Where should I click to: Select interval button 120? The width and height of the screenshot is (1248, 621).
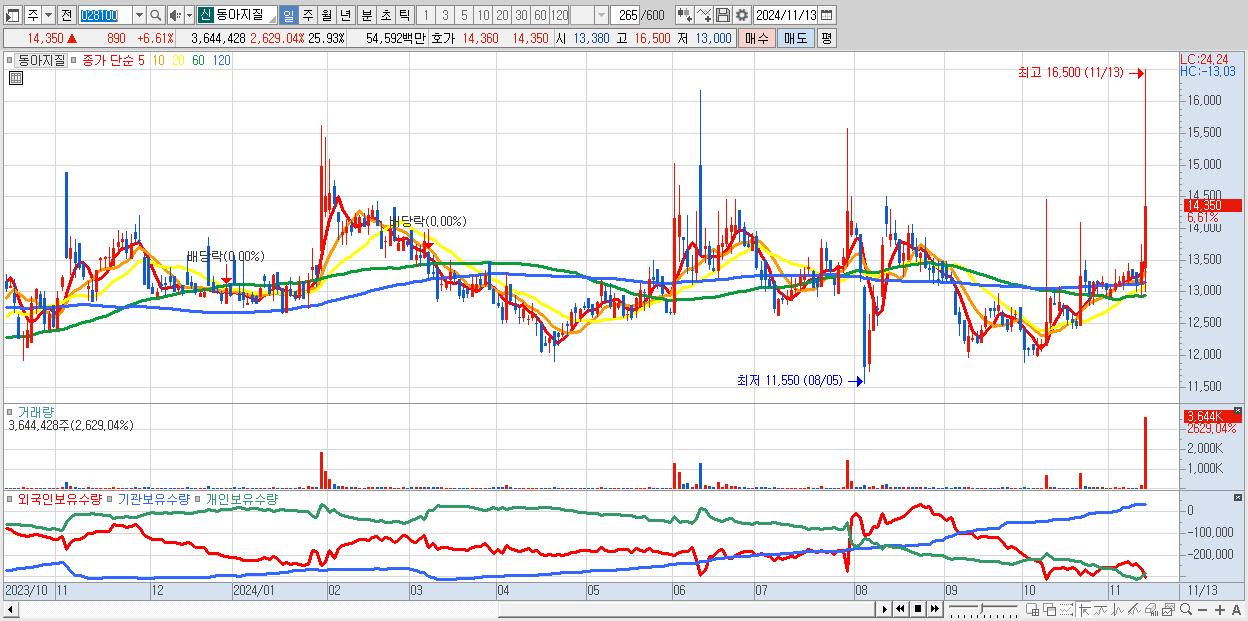(560, 15)
